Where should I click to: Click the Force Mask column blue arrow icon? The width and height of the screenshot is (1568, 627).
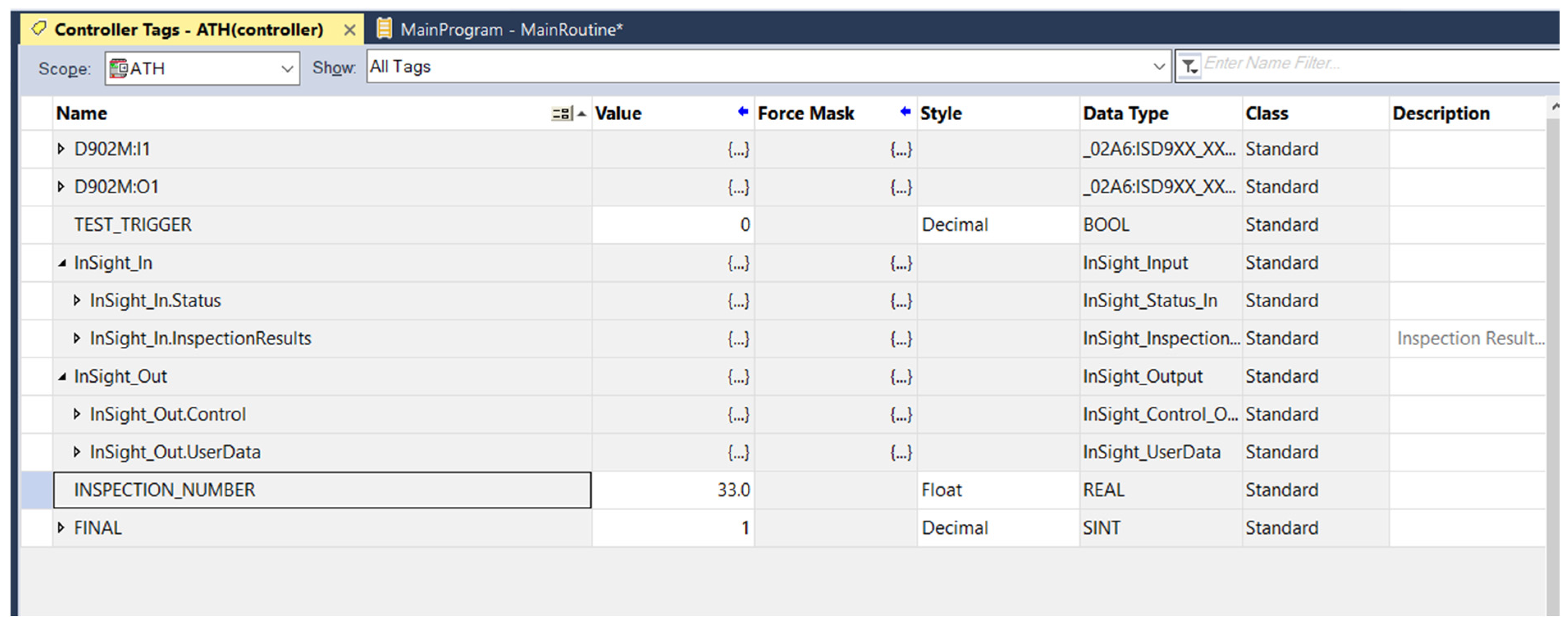click(905, 111)
